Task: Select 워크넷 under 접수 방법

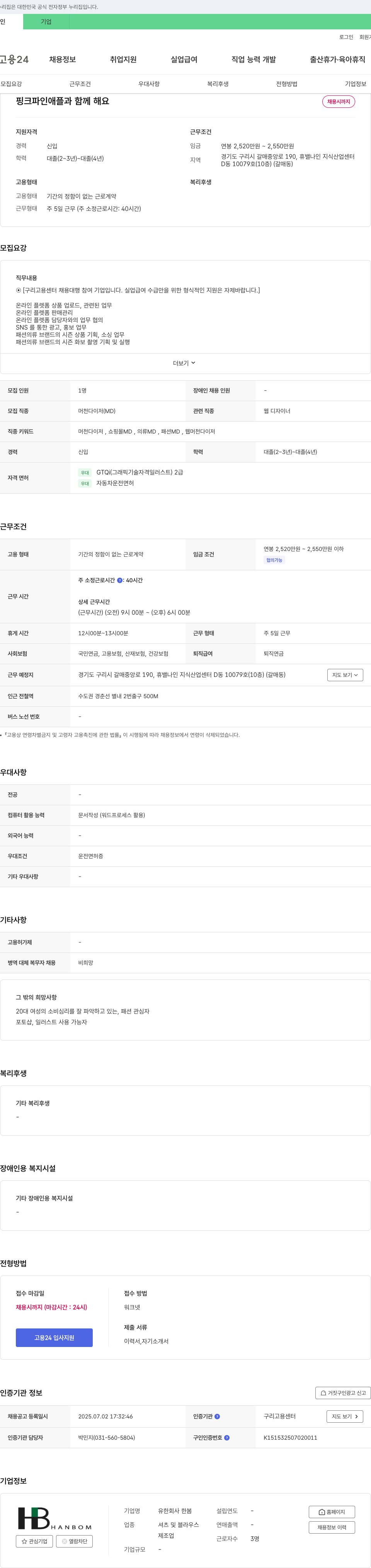Action: tap(132, 1307)
